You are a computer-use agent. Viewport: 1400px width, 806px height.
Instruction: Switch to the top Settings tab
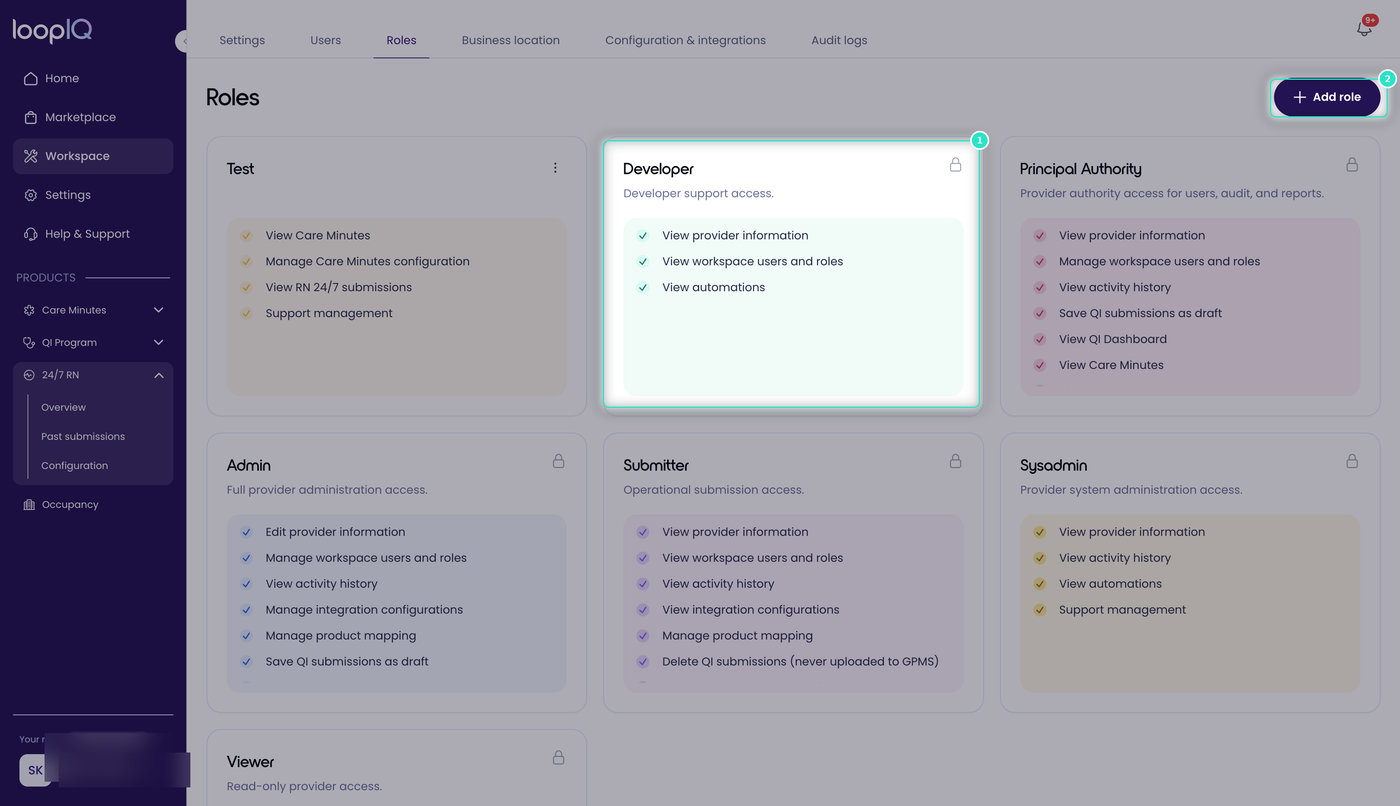point(242,40)
